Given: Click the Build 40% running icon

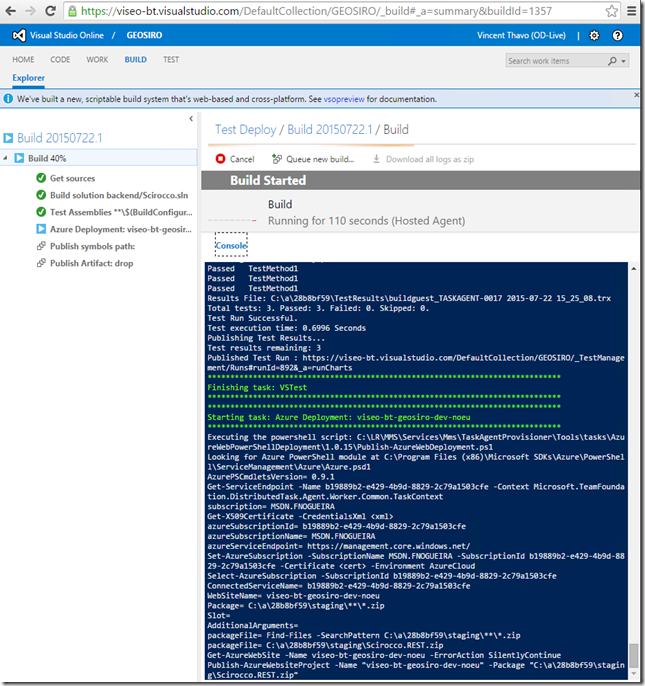Looking at the screenshot, I should (x=19, y=158).
